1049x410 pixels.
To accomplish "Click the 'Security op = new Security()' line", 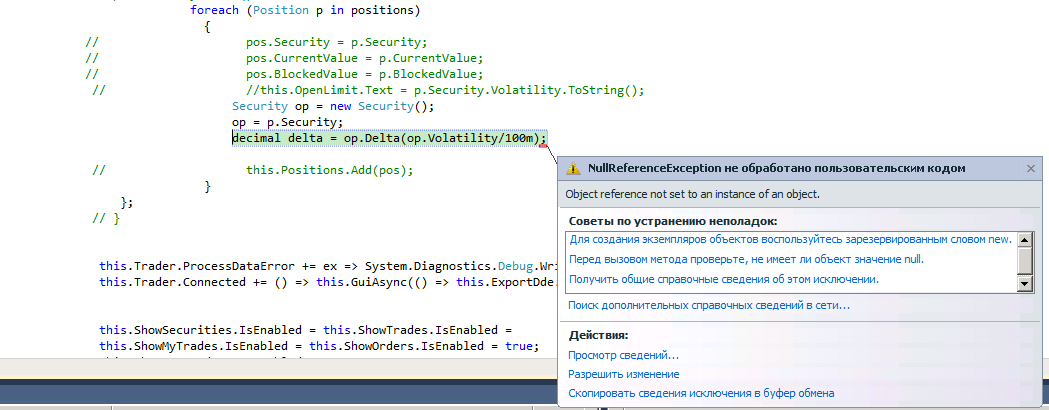I will pyautogui.click(x=333, y=106).
